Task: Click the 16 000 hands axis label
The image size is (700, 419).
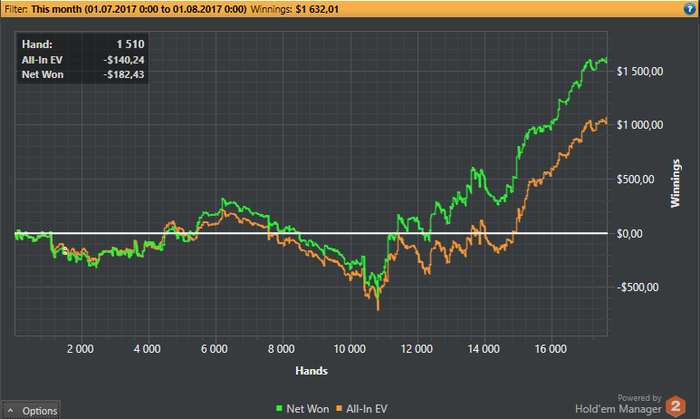Action: pos(550,349)
